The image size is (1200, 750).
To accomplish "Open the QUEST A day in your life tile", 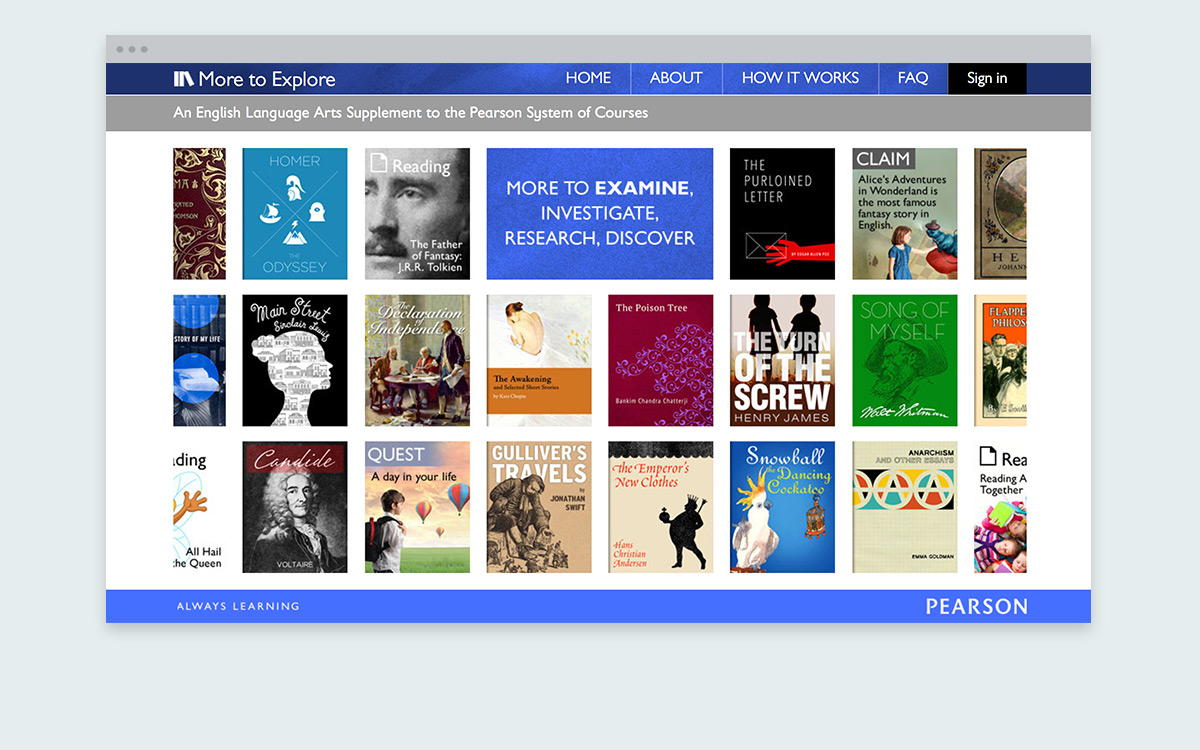I will click(x=417, y=507).
